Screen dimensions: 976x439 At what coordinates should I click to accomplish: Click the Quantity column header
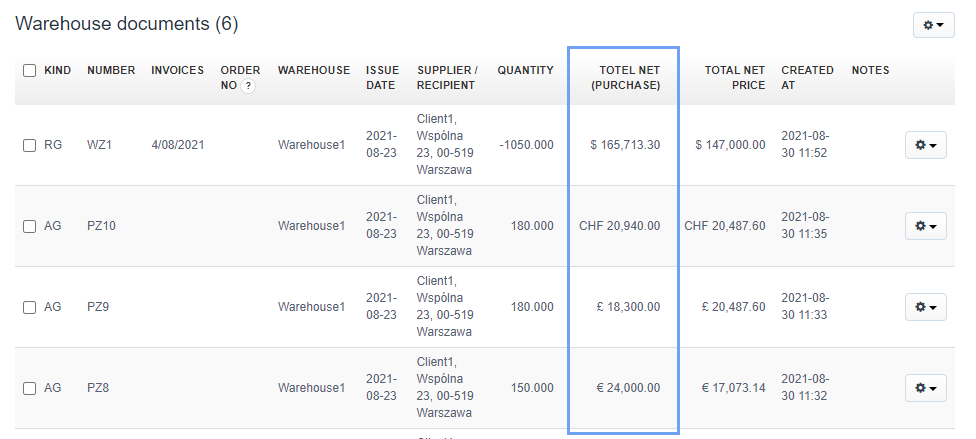pyautogui.click(x=525, y=71)
